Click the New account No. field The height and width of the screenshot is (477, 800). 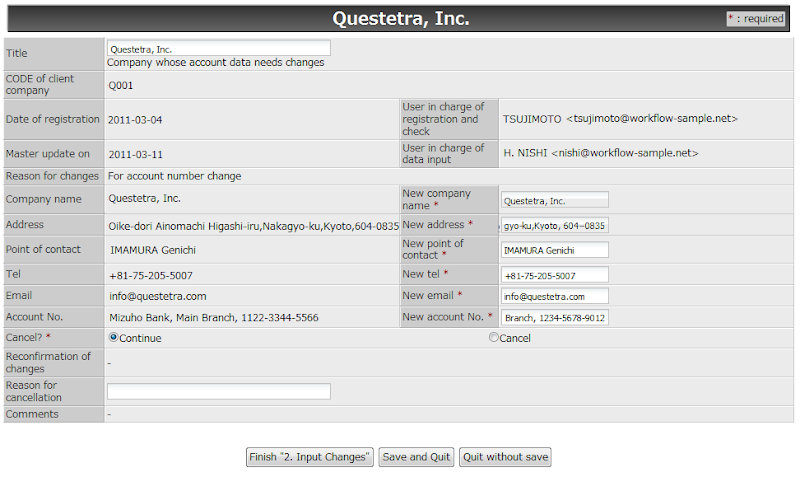point(555,317)
